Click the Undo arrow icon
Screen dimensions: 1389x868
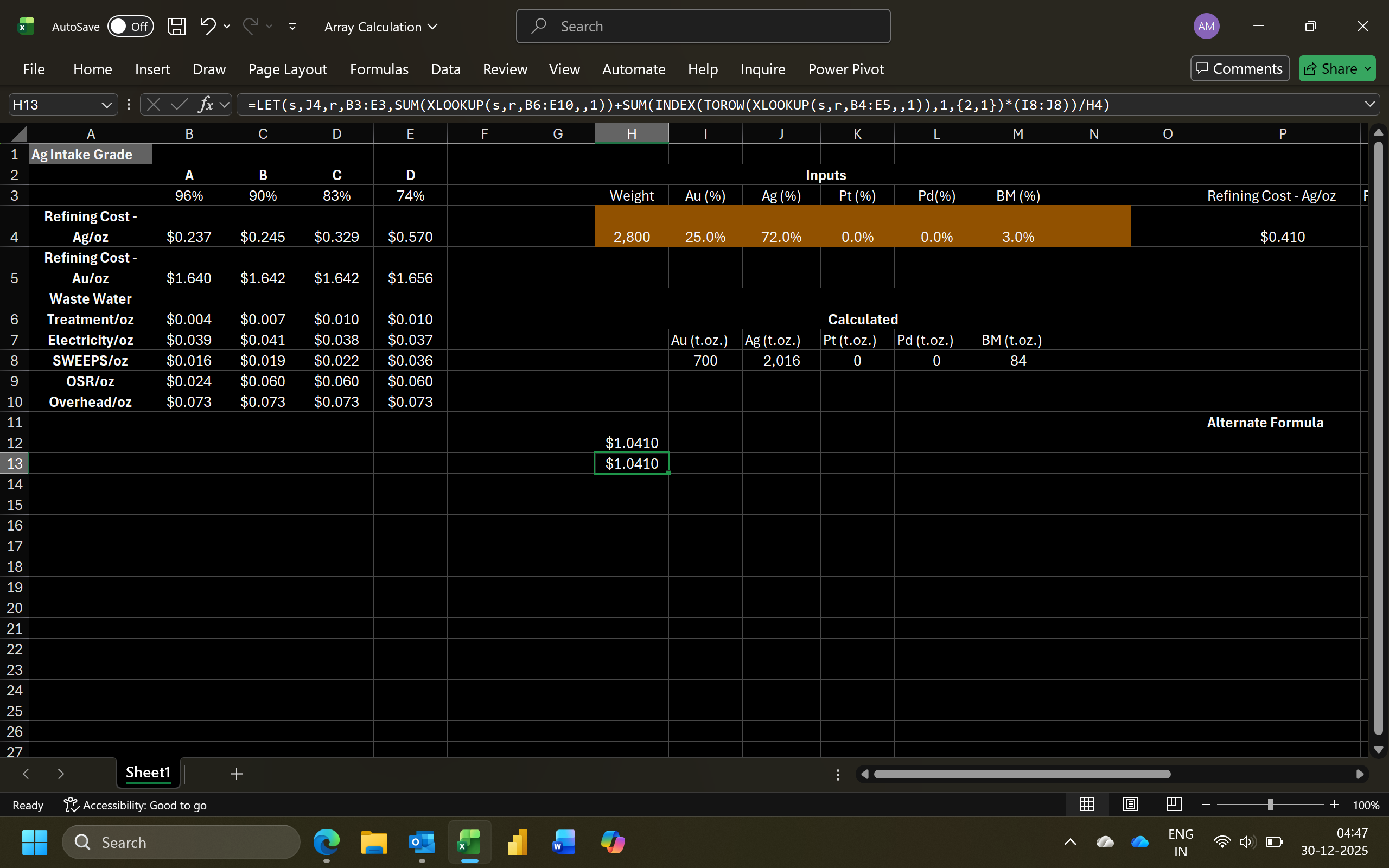tap(207, 26)
